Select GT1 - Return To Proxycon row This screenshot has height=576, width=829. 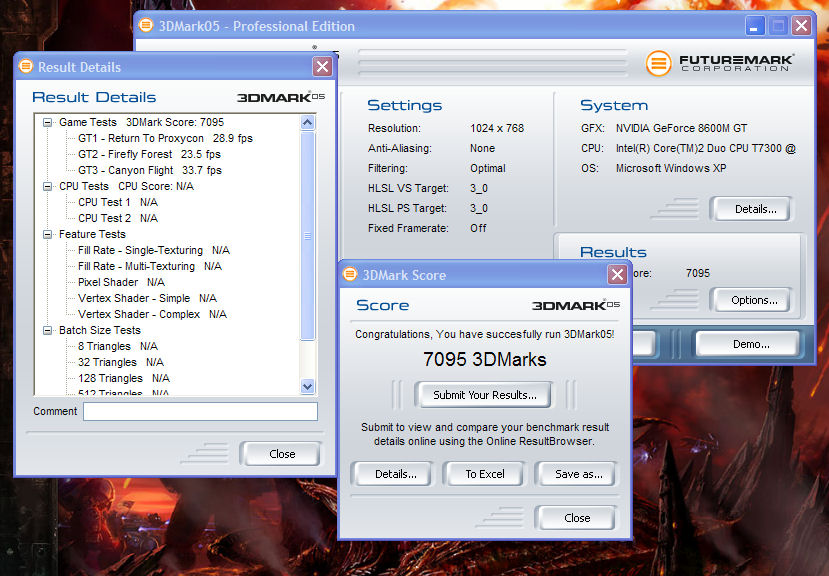(x=165, y=139)
